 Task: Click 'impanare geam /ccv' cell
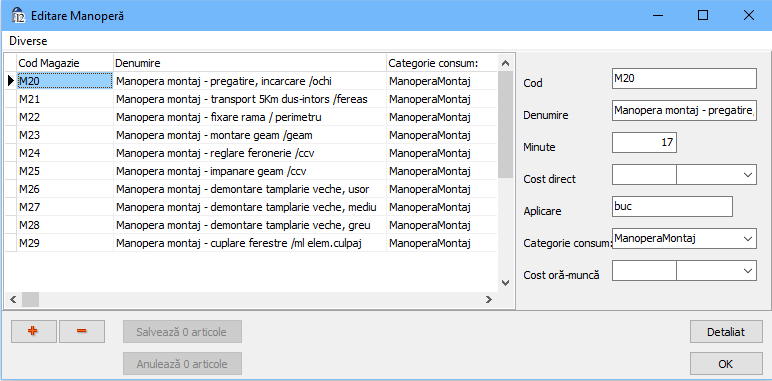click(250, 171)
